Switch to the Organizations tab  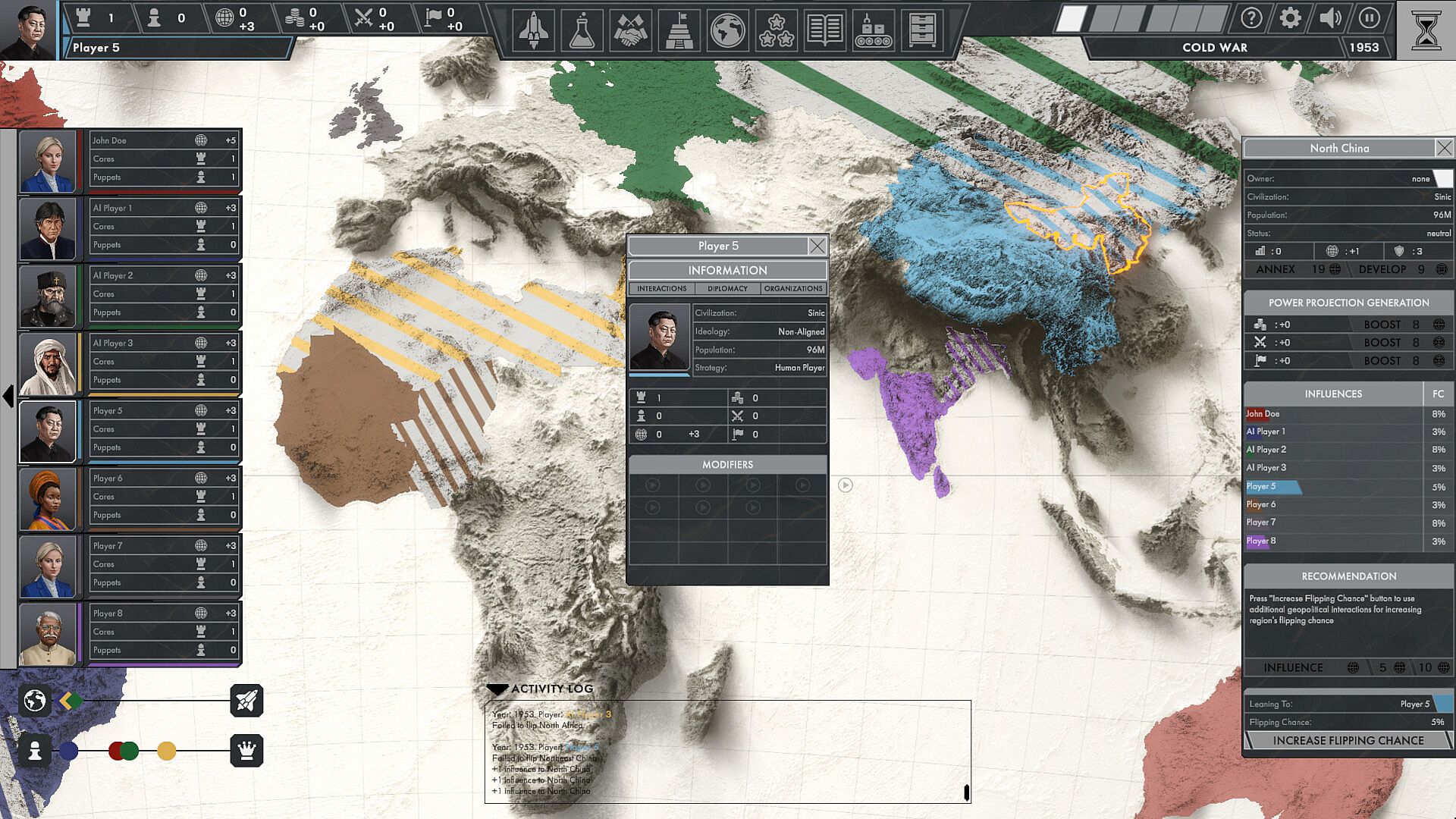[792, 289]
